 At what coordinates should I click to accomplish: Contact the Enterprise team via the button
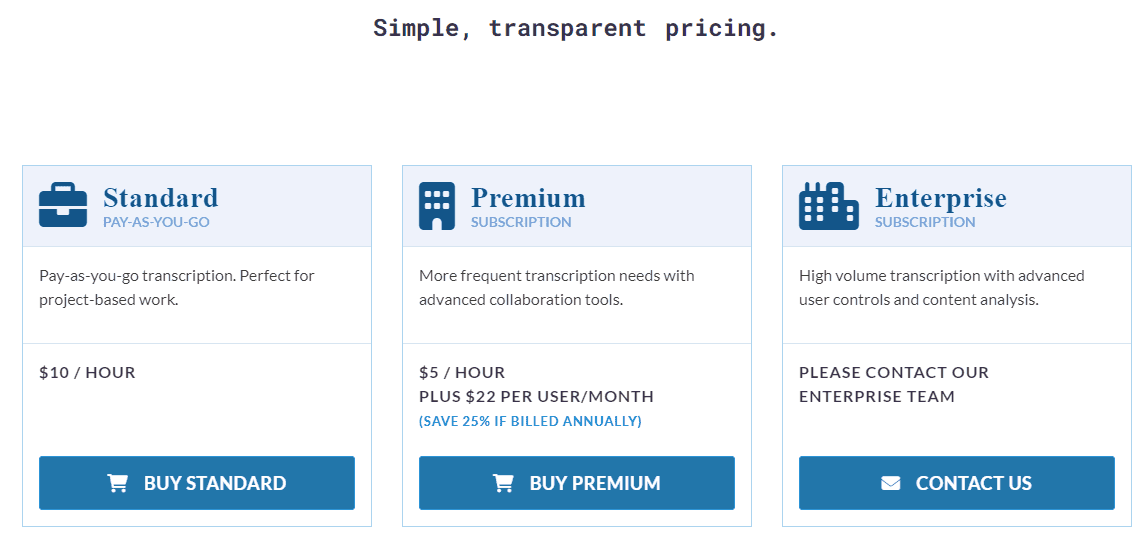click(957, 483)
